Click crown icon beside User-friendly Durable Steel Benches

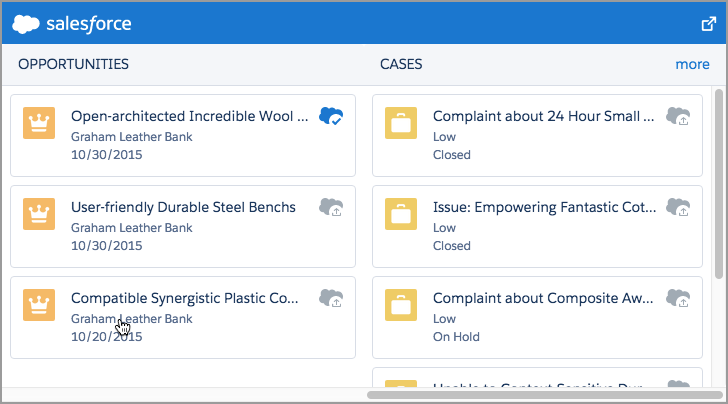click(39, 213)
